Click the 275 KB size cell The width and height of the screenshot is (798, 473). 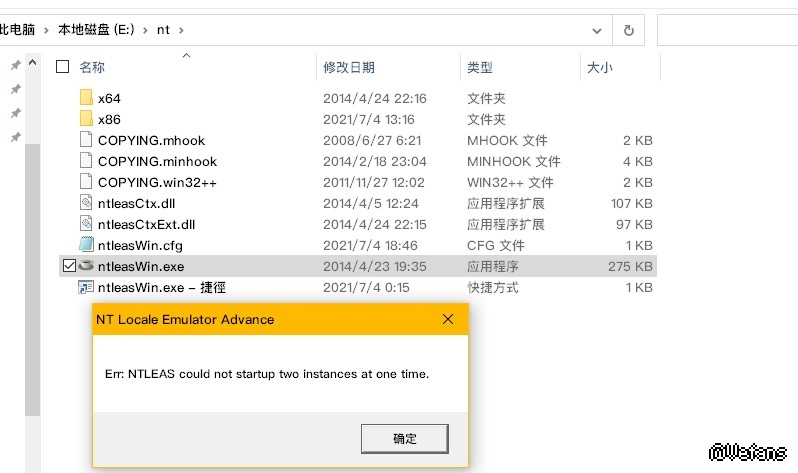tap(630, 266)
